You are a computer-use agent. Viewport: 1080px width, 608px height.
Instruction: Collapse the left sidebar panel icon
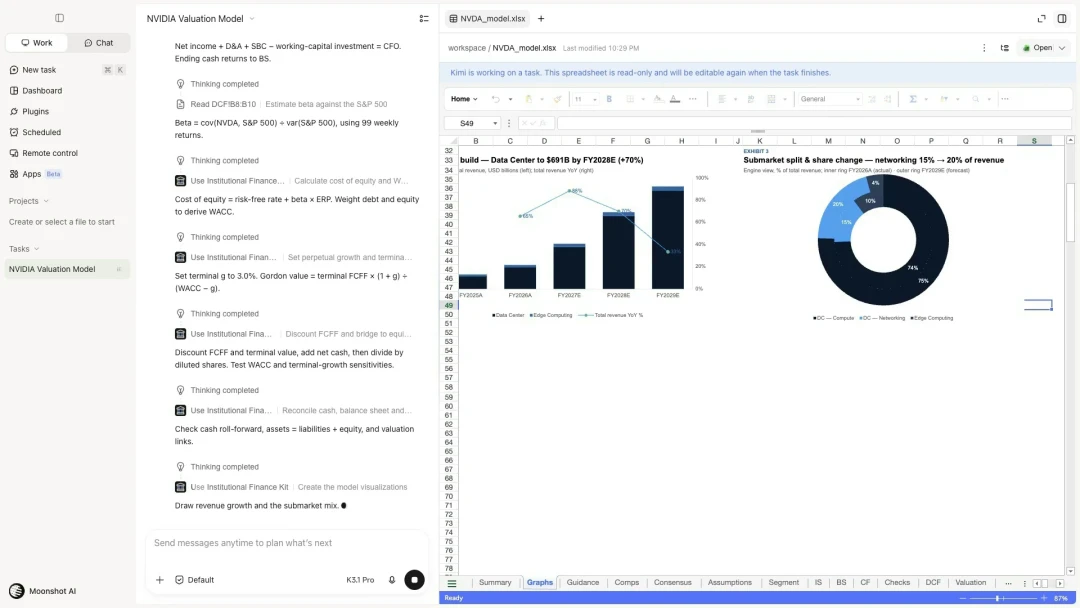(x=59, y=18)
